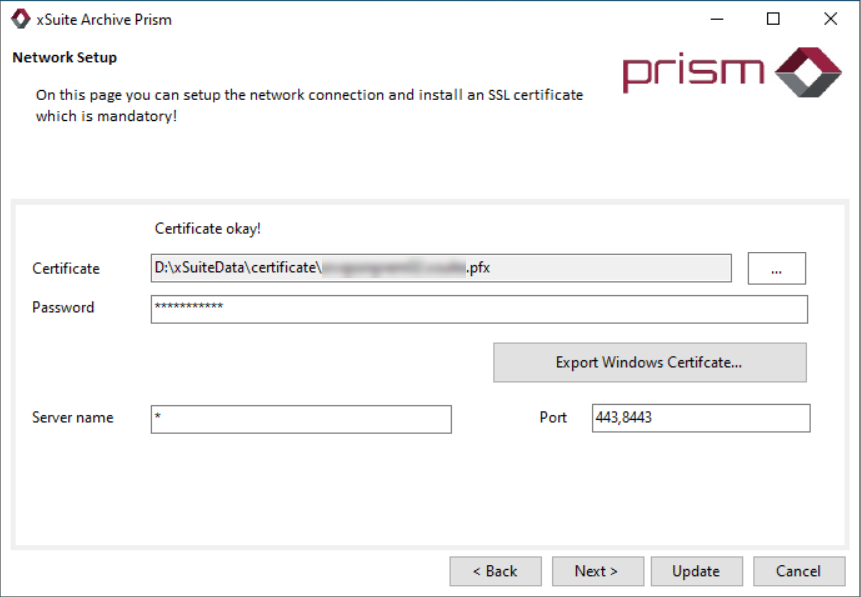Click the Certificate path field

tap(440, 268)
